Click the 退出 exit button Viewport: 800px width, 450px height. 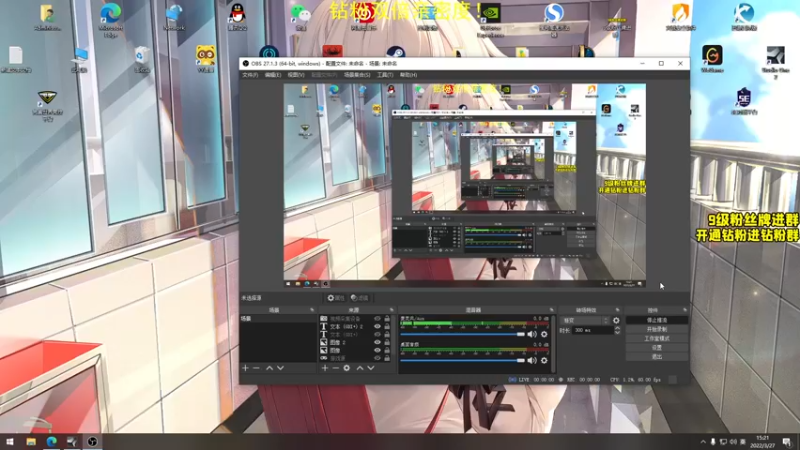[657, 357]
